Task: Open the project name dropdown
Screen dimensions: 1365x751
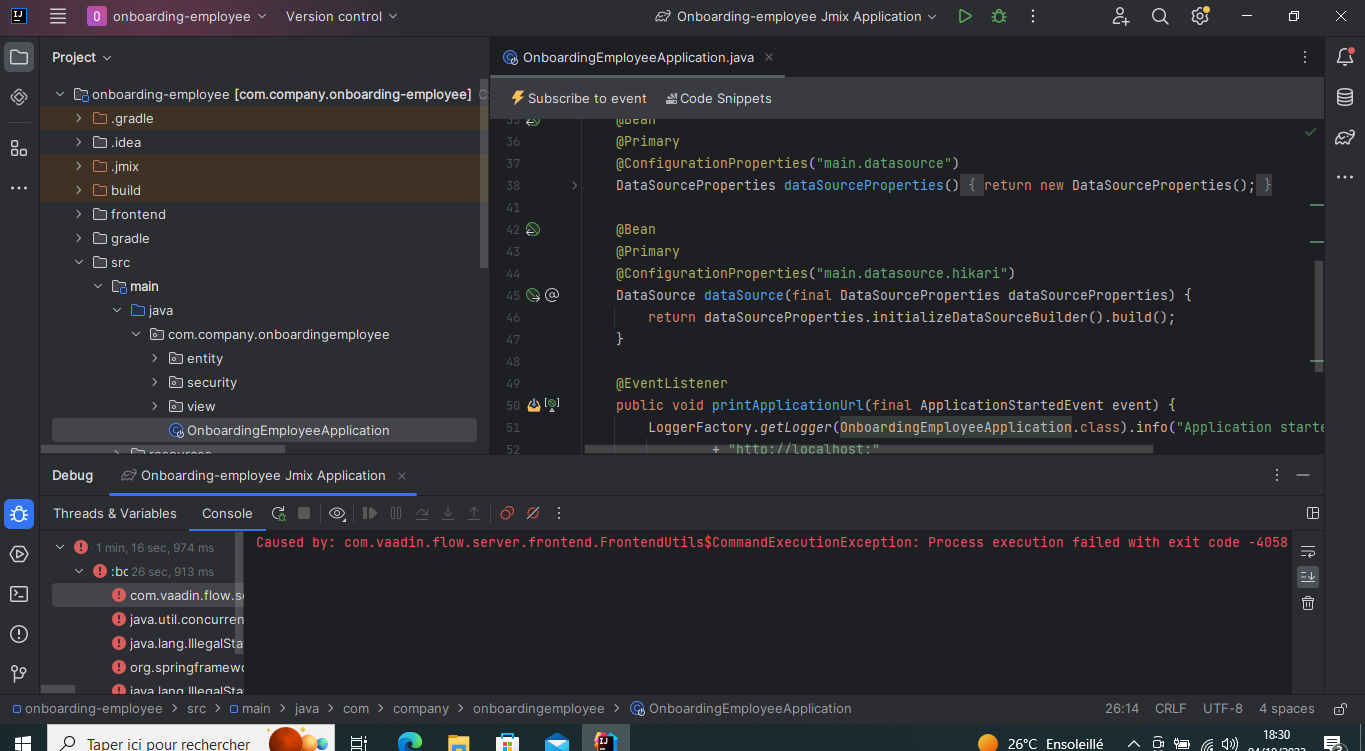Action: coord(177,16)
